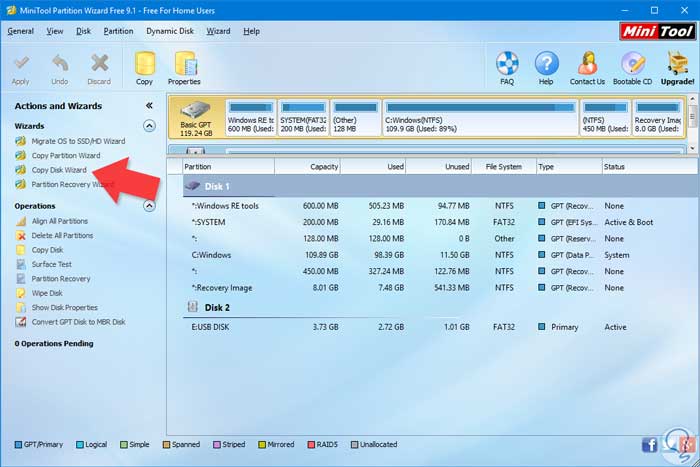This screenshot has height=467, width=700.
Task: Select the Windows RE tools disk map block
Action: coord(250,118)
